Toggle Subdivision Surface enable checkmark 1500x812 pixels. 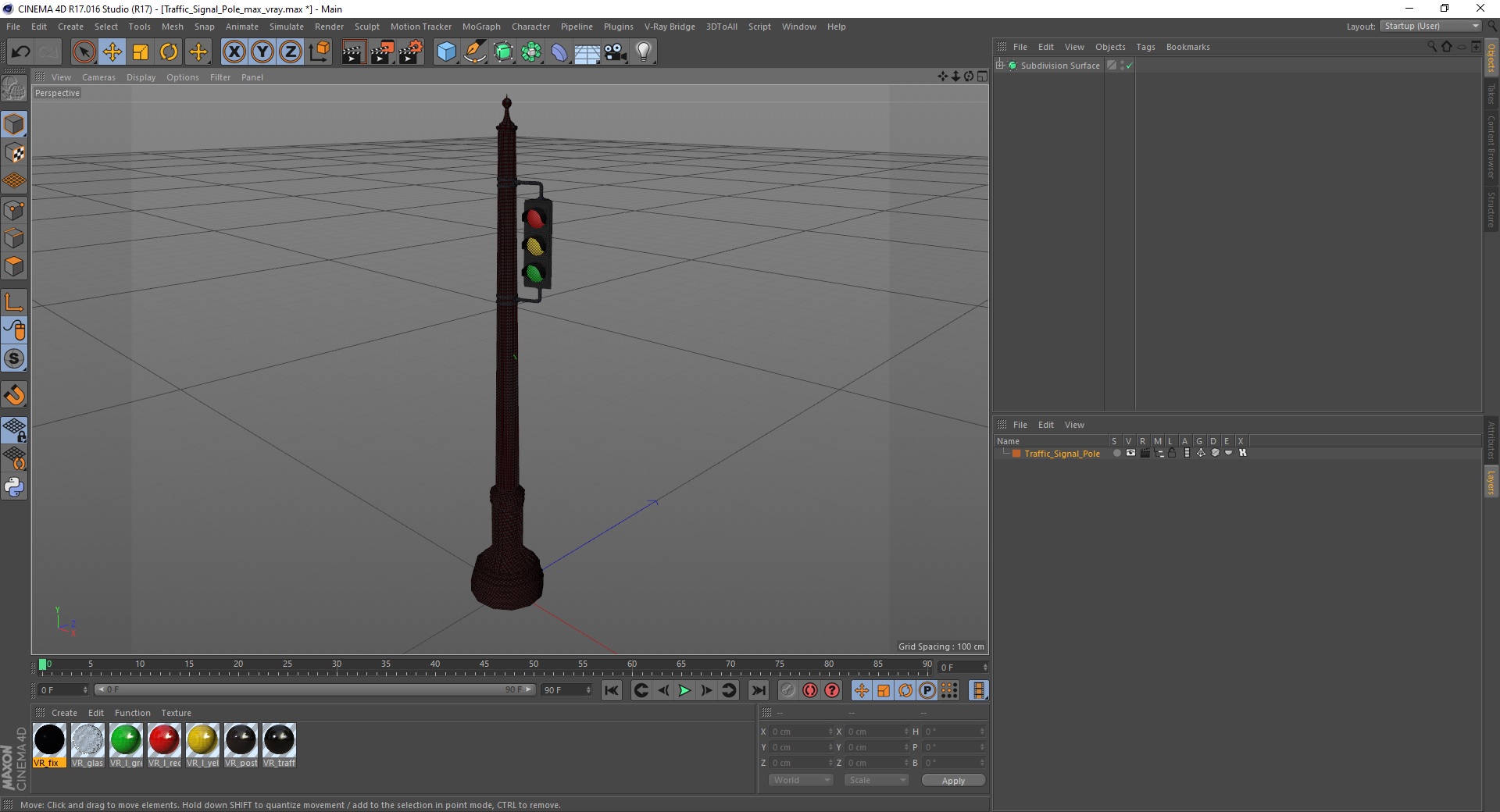1129,66
